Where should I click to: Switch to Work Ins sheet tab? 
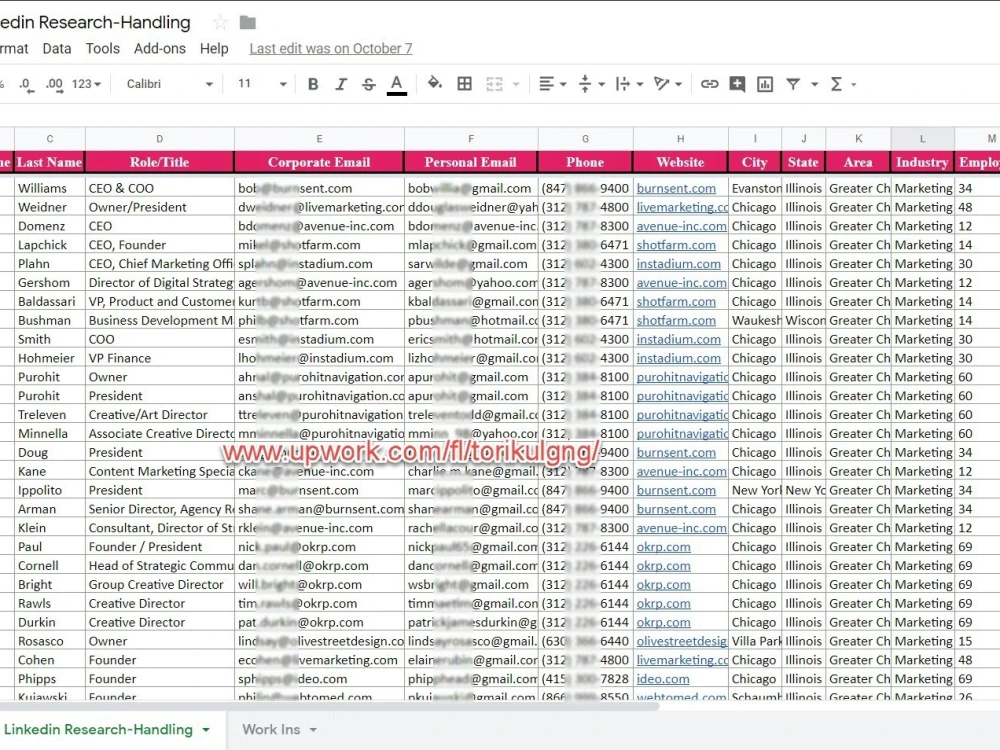pos(271,729)
